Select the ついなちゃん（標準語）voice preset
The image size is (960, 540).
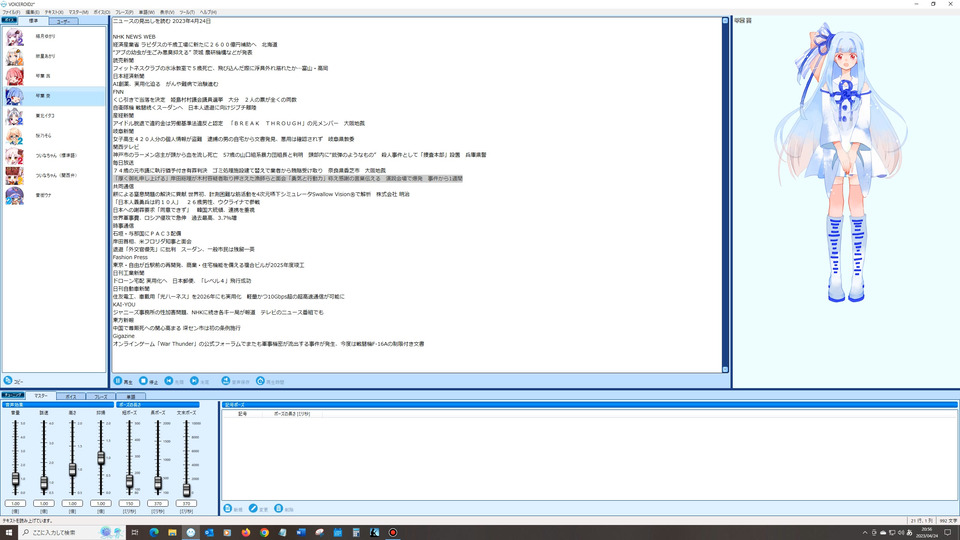pos(54,156)
